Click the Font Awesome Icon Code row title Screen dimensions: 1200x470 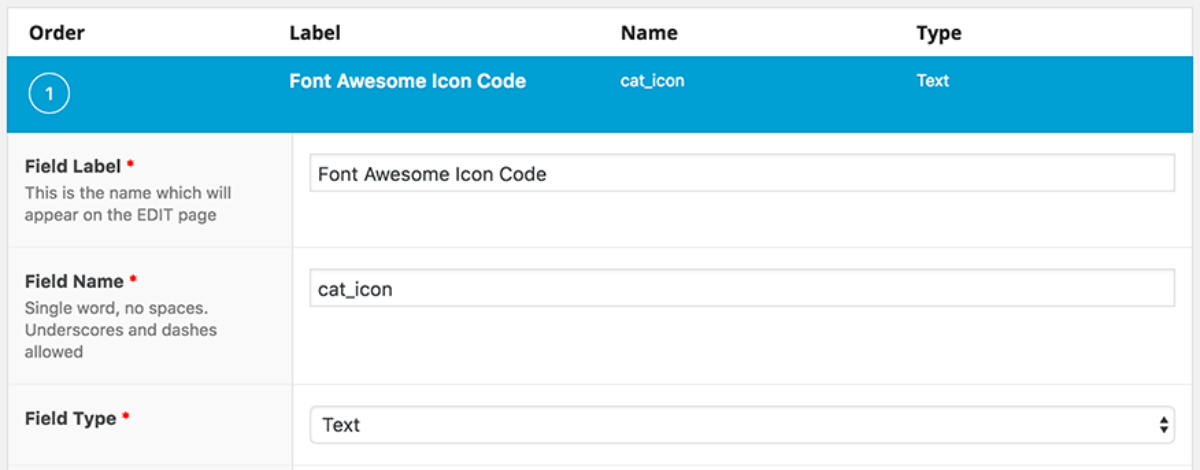click(407, 81)
